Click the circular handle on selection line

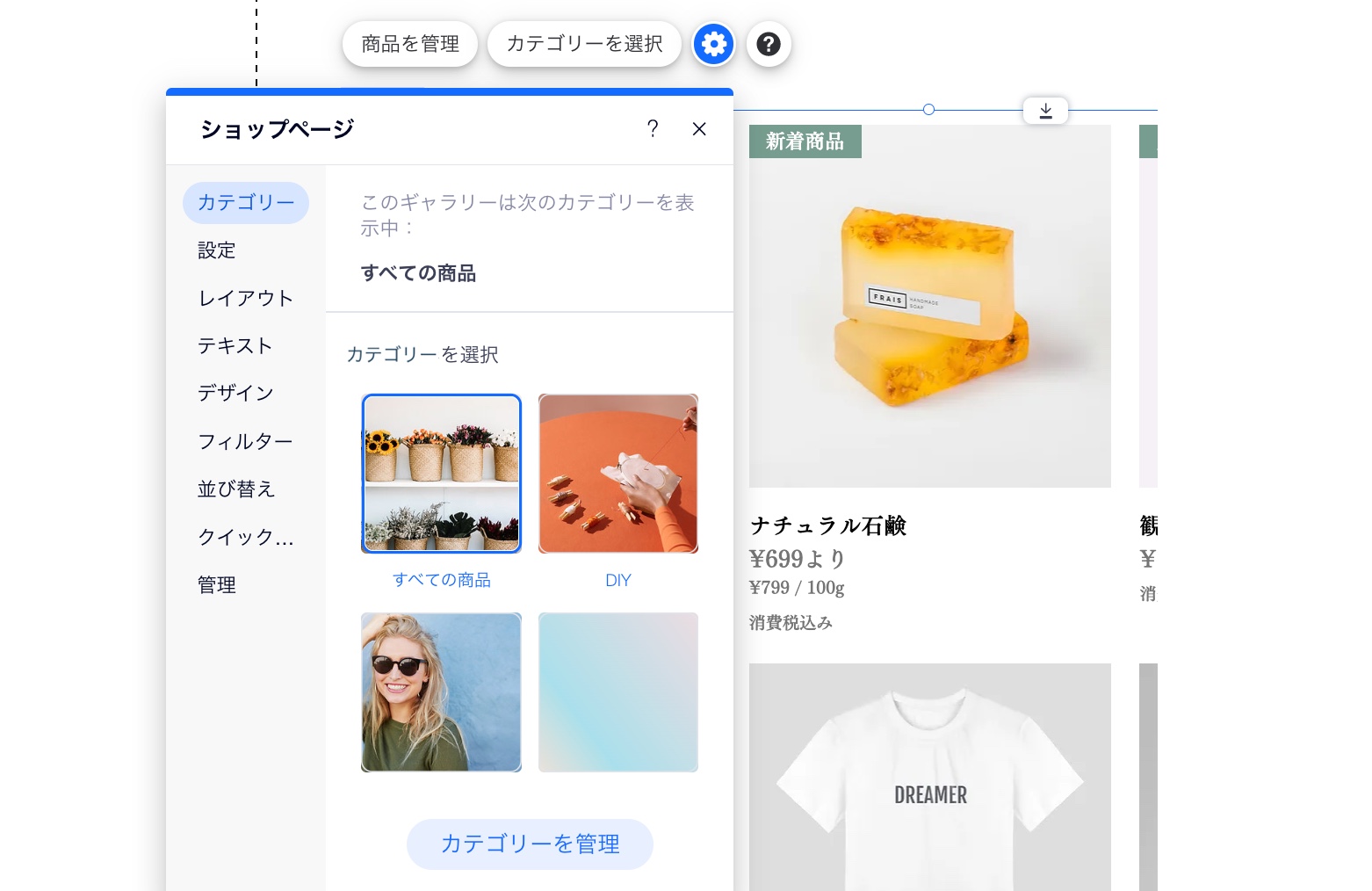pyautogui.click(x=928, y=110)
